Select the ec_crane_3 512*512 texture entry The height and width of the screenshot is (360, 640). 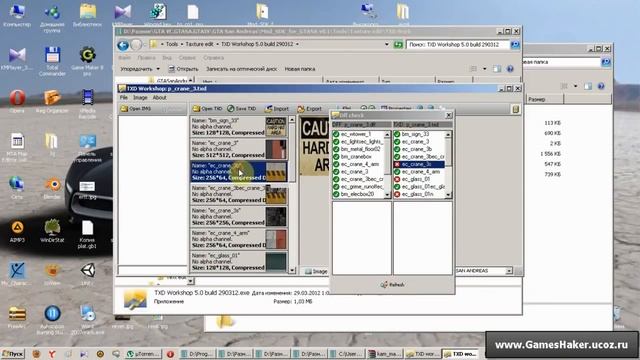click(x=239, y=149)
